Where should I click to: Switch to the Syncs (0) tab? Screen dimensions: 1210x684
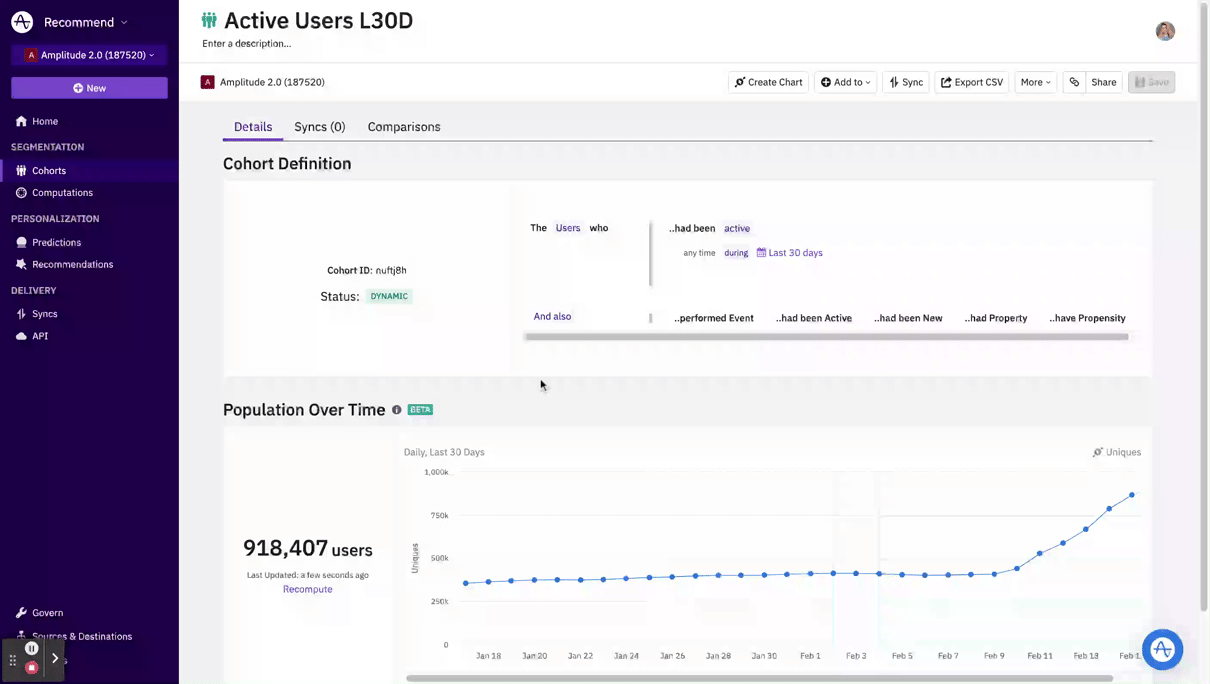tap(319, 127)
